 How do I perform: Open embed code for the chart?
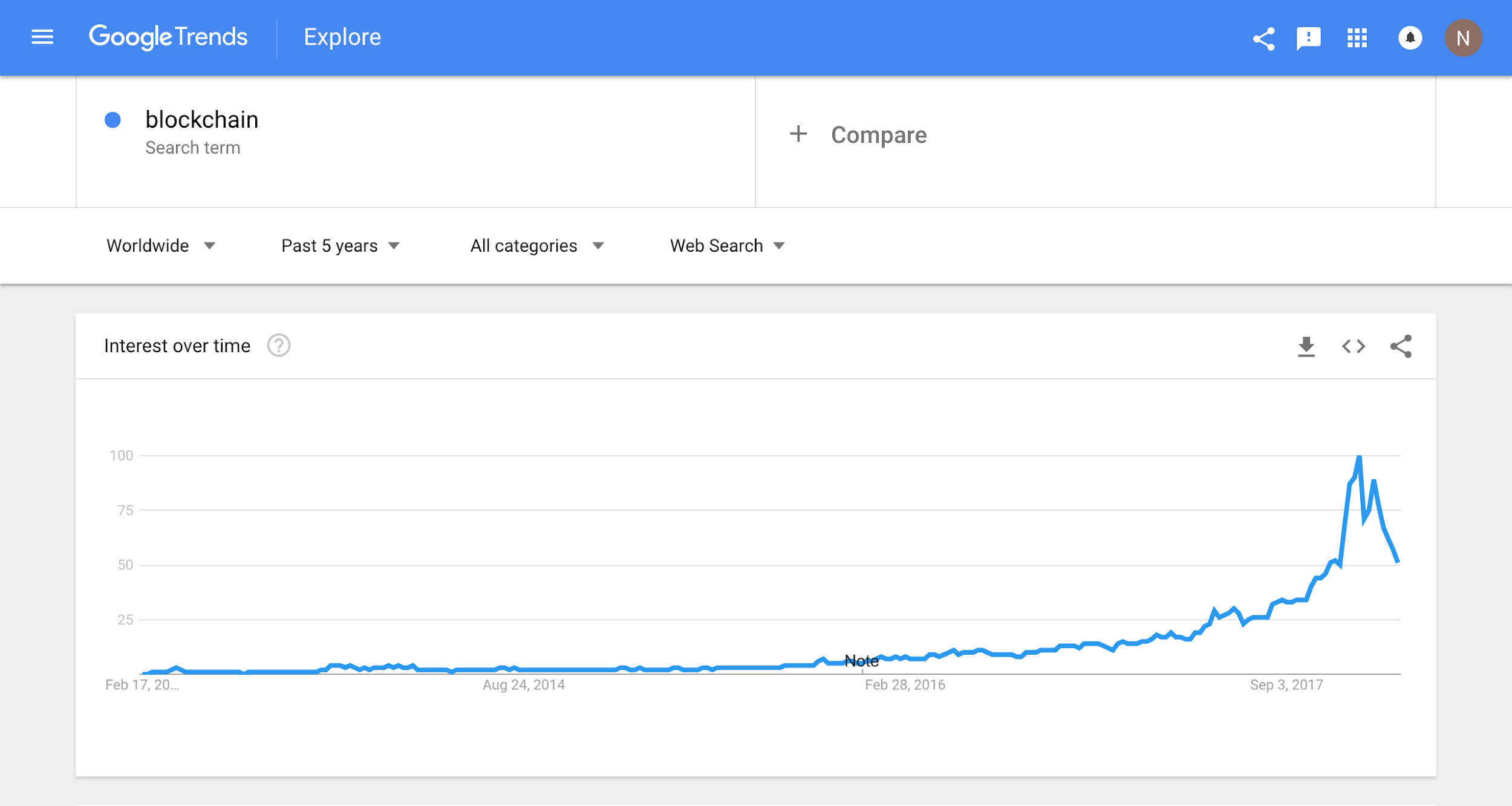coord(1354,346)
